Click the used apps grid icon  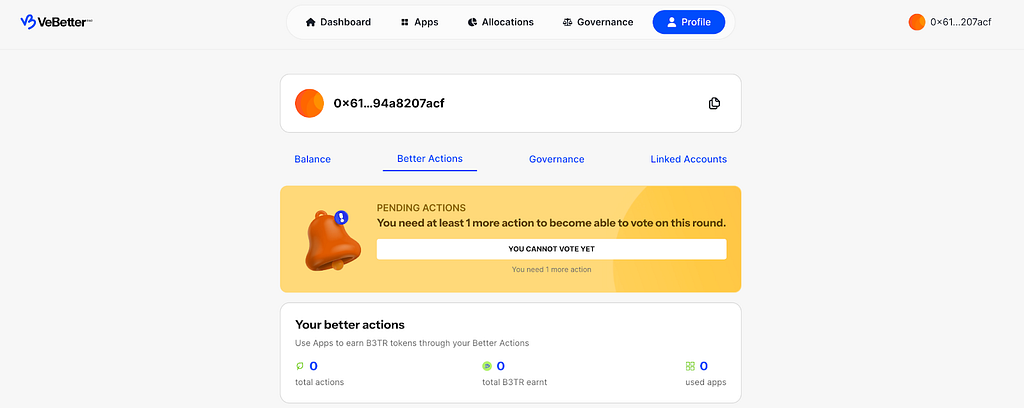pyautogui.click(x=690, y=366)
